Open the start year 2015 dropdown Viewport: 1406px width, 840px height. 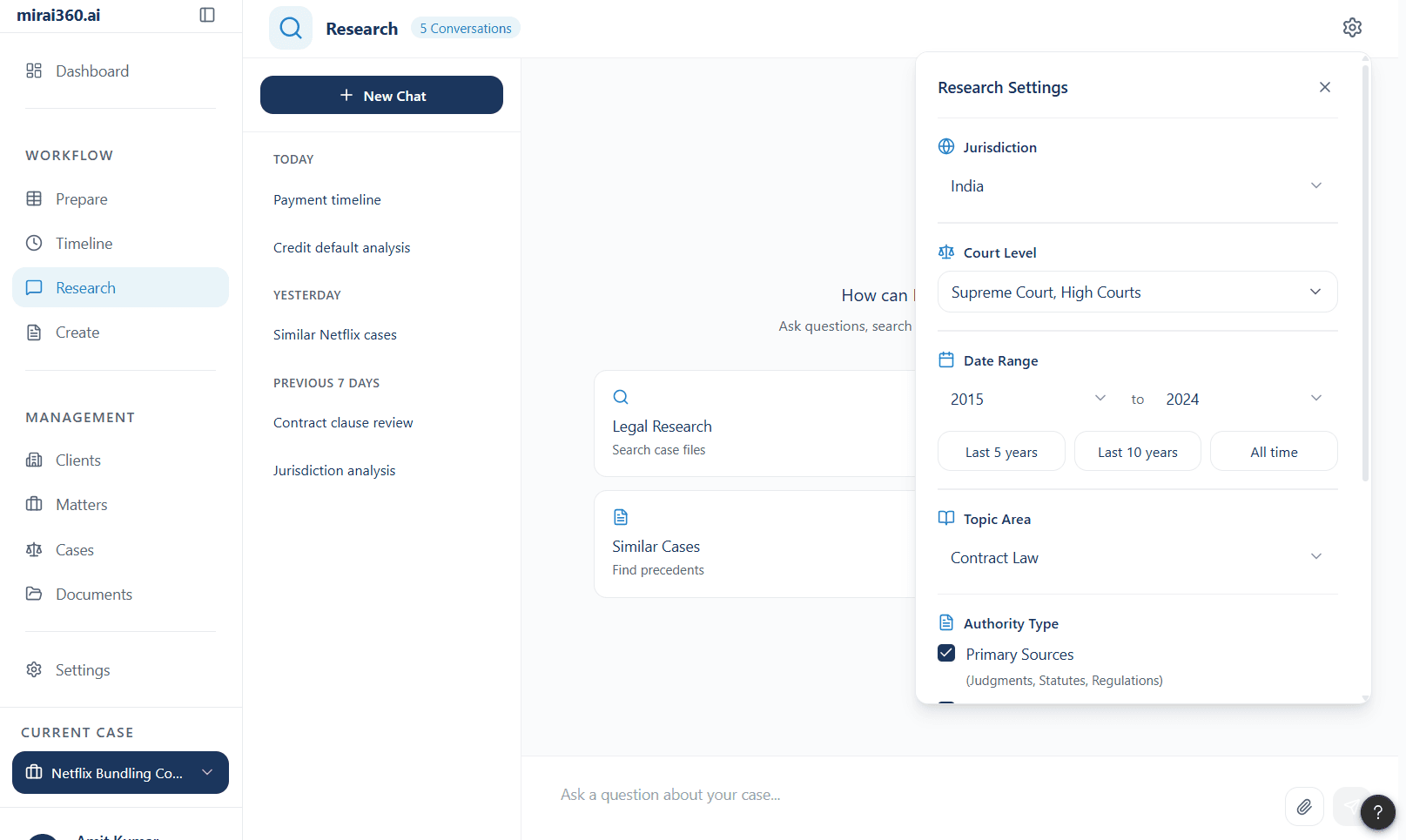tap(1027, 399)
